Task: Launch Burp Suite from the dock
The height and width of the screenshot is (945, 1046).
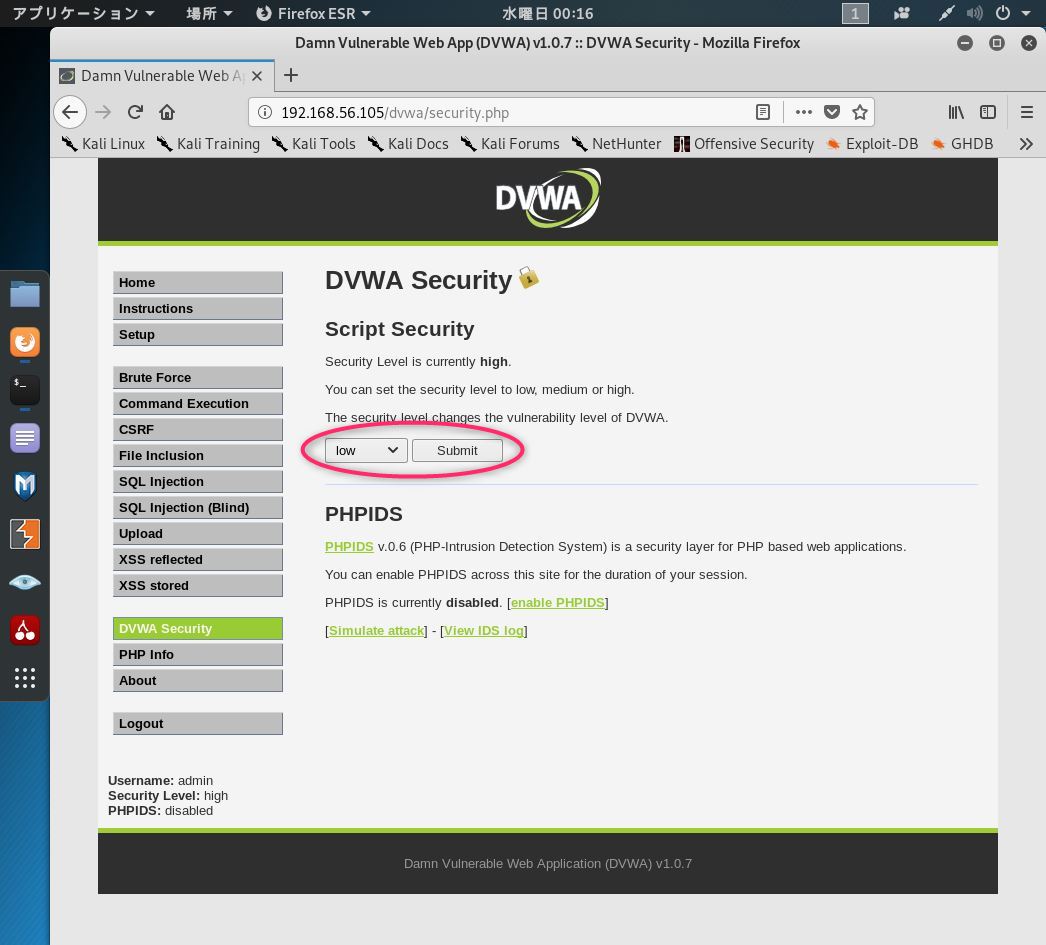Action: pyautogui.click(x=25, y=534)
